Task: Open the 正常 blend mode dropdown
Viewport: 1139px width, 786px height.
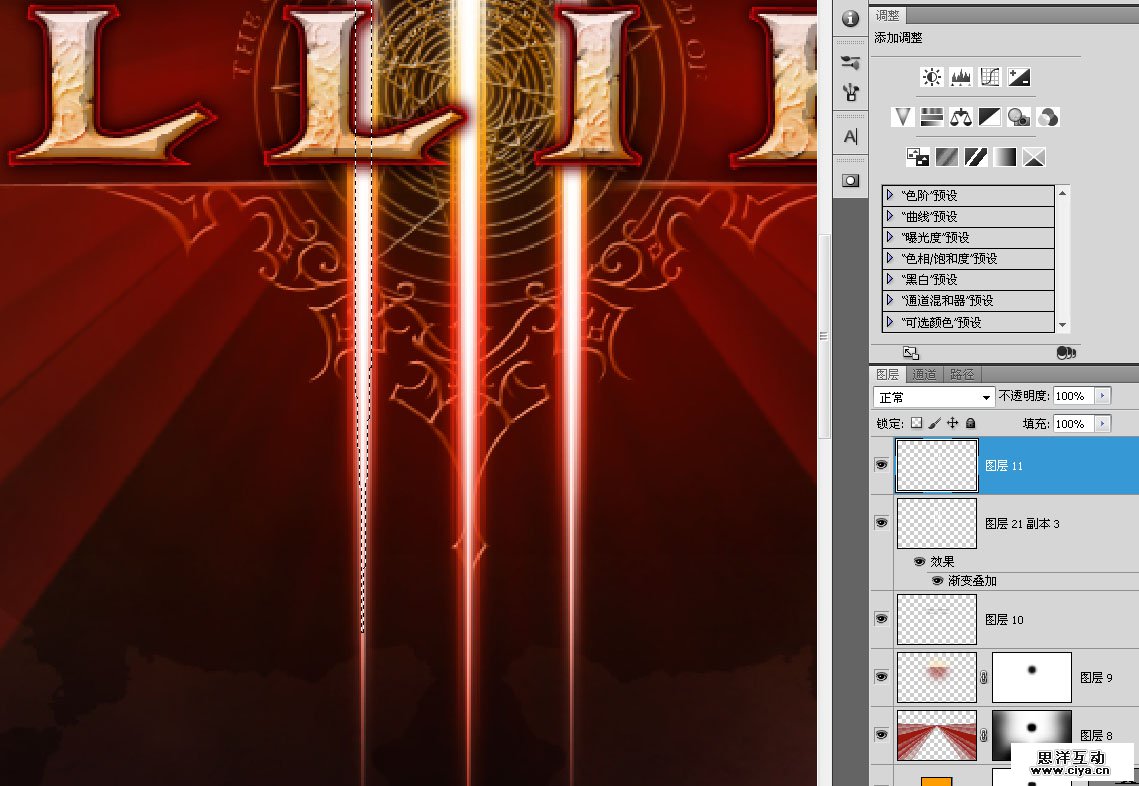Action: click(x=933, y=397)
